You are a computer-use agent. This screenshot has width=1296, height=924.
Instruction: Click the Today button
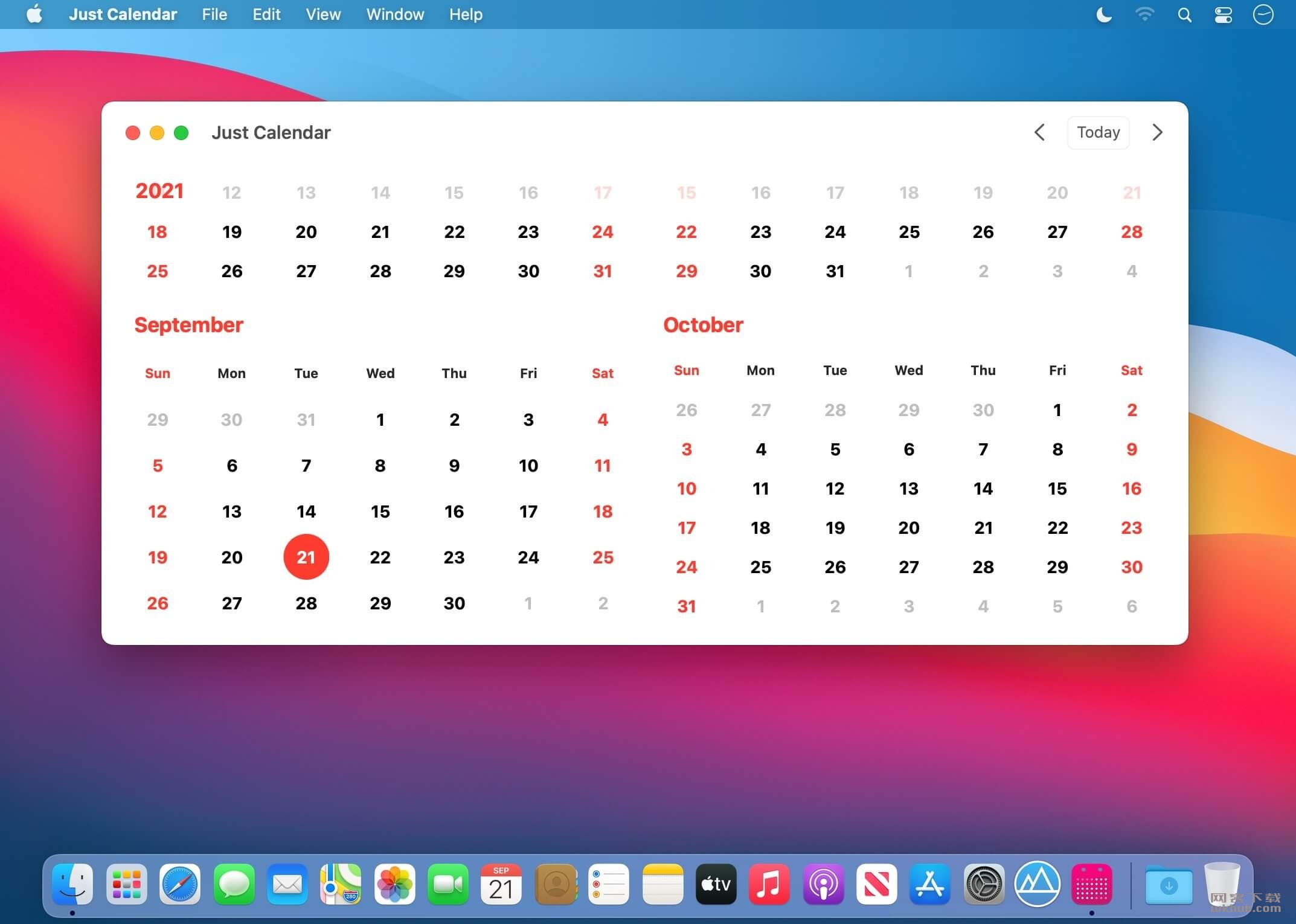tap(1098, 132)
